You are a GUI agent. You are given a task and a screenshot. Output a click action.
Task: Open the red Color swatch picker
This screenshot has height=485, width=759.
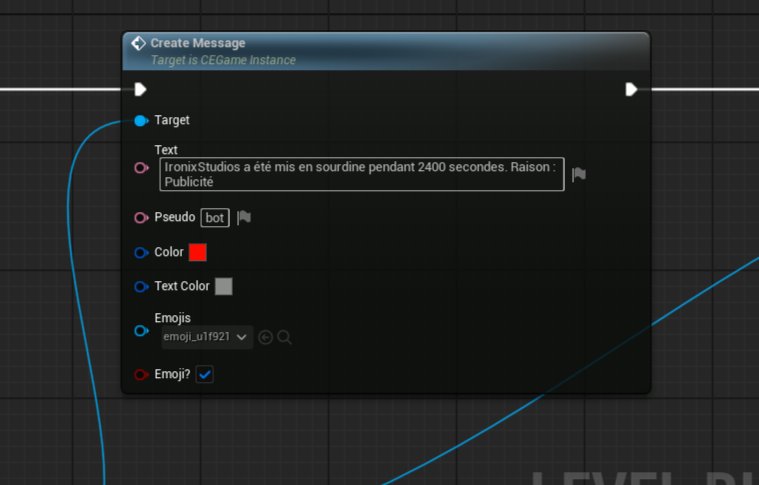pos(197,252)
